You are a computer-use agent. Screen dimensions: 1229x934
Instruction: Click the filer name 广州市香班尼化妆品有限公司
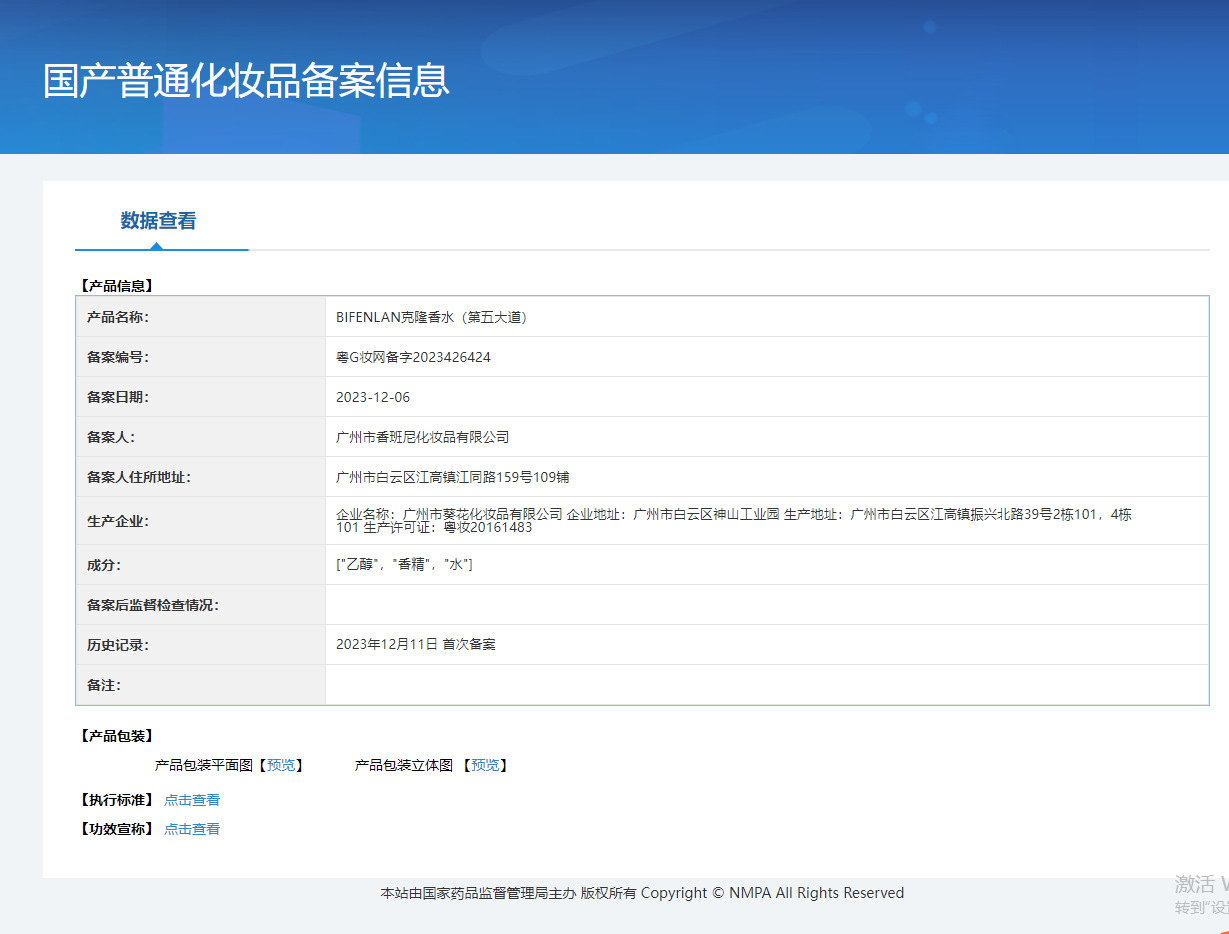[x=423, y=437]
